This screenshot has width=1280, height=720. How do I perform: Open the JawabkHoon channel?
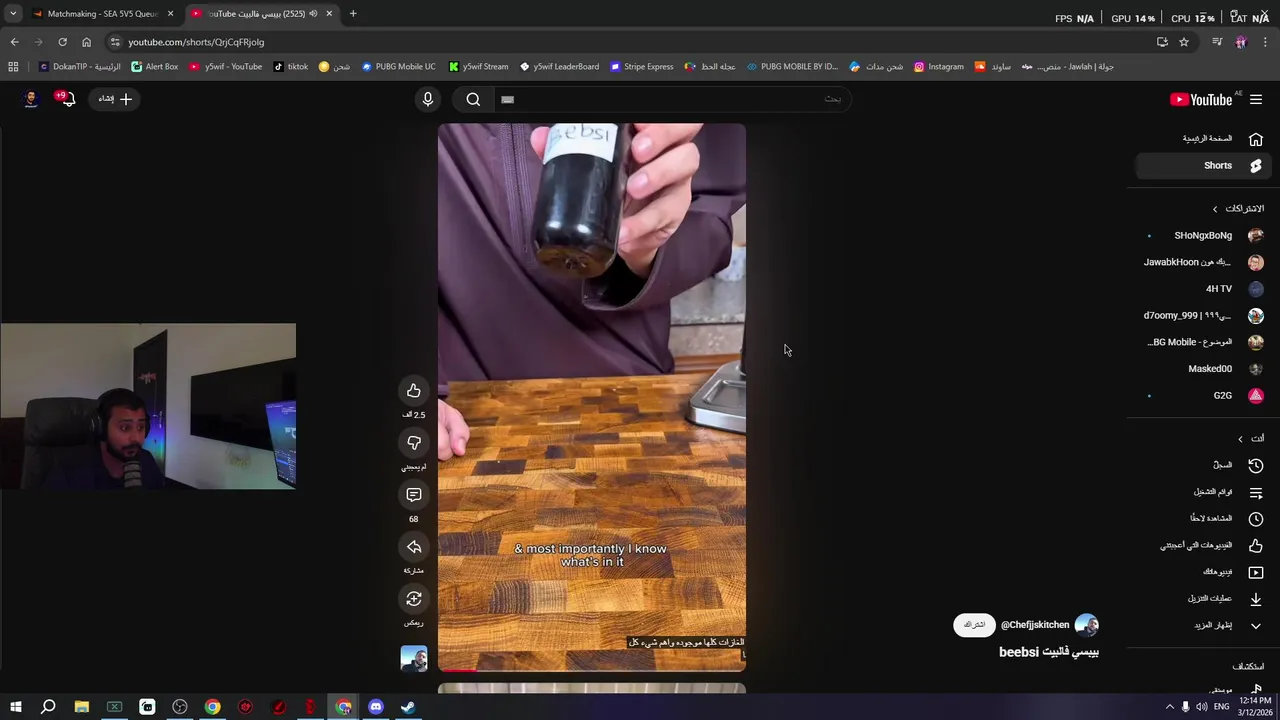click(1205, 262)
